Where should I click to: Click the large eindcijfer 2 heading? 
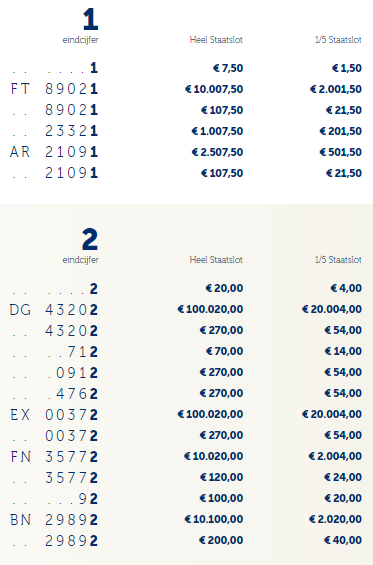[x=90, y=239]
